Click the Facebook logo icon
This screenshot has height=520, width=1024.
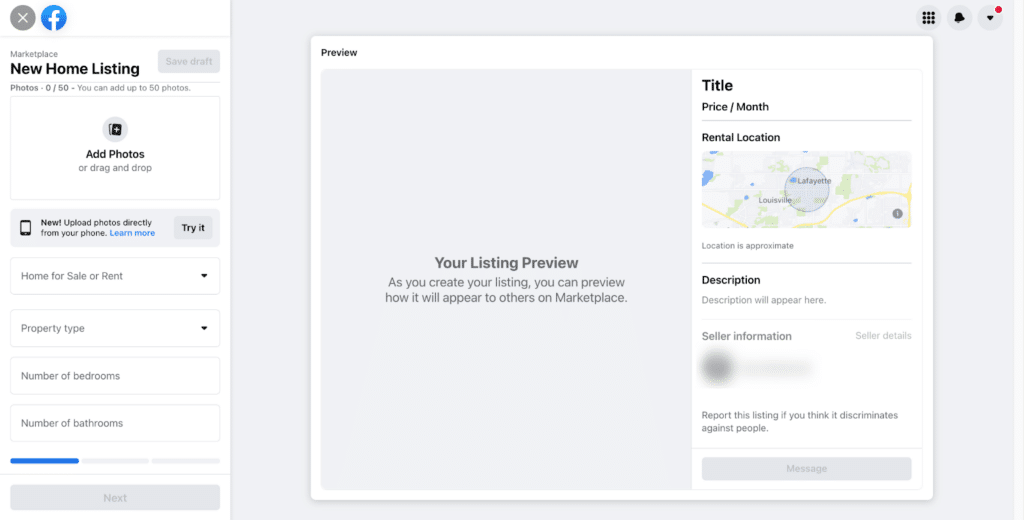[x=54, y=18]
